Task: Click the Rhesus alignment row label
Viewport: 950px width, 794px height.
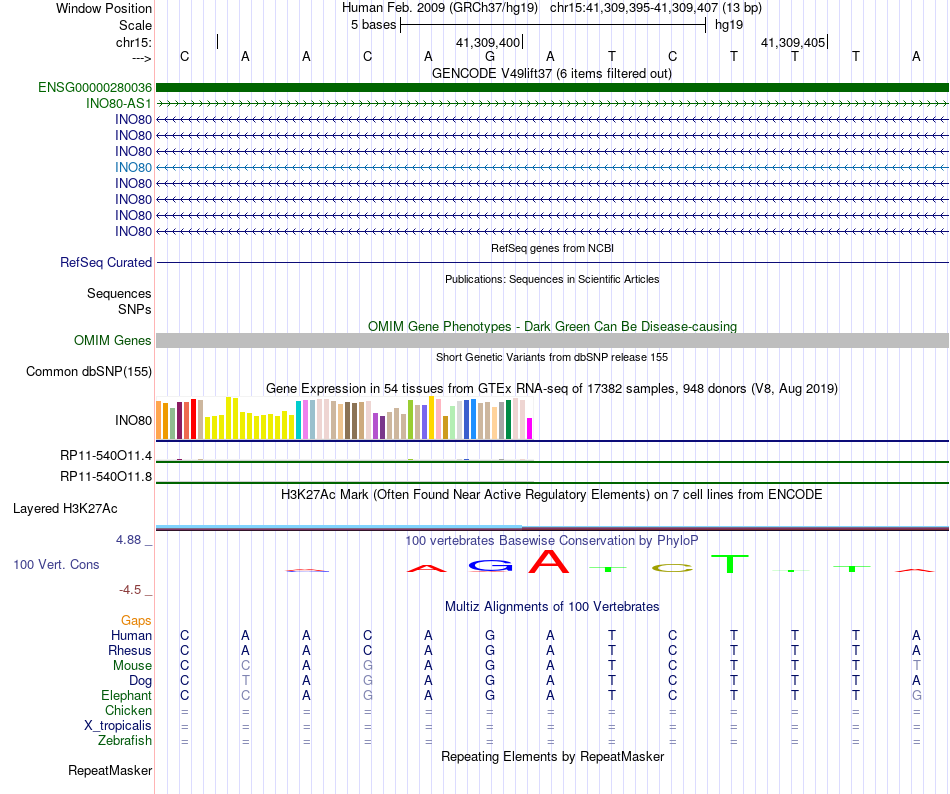Action: click(x=130, y=650)
